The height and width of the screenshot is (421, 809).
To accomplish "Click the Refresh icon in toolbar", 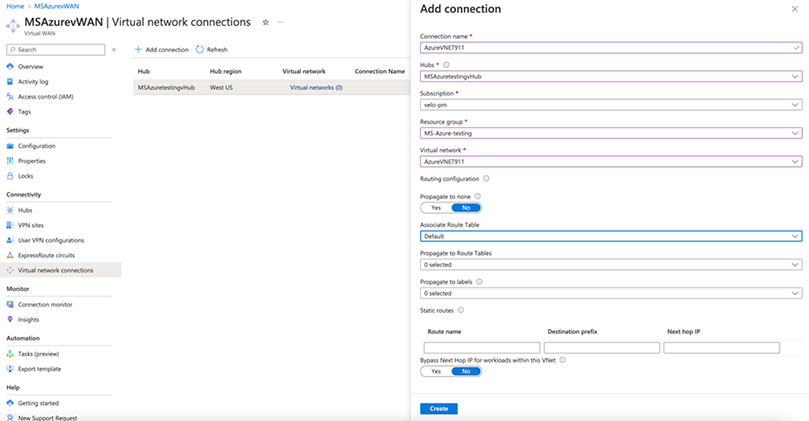I will click(200, 49).
